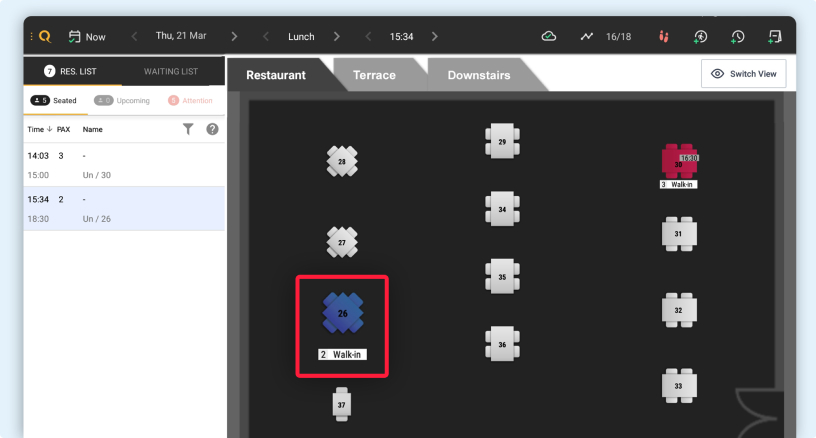The image size is (816, 438).
Task: Open the Waiting List tab
Action: pyautogui.click(x=170, y=71)
